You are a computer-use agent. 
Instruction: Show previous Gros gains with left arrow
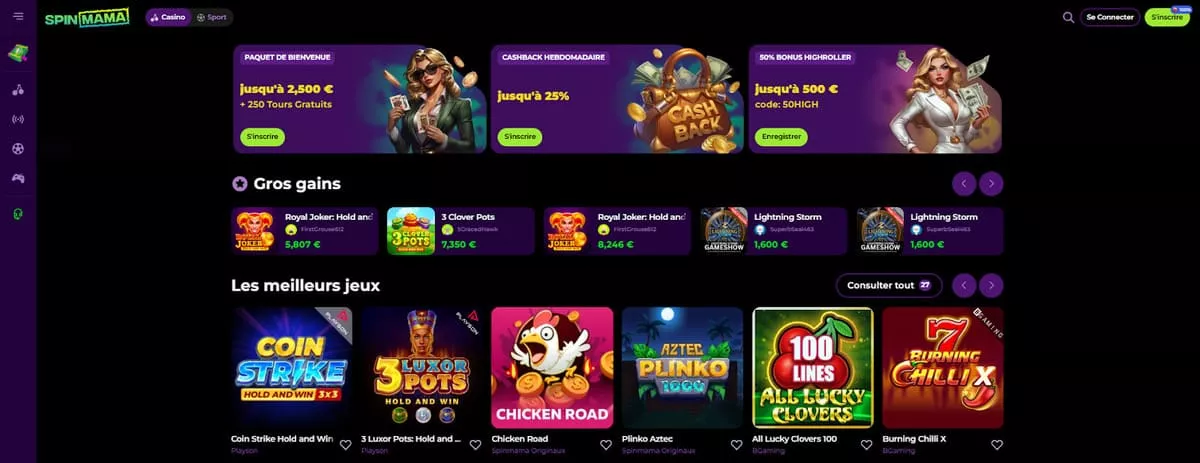pos(964,183)
